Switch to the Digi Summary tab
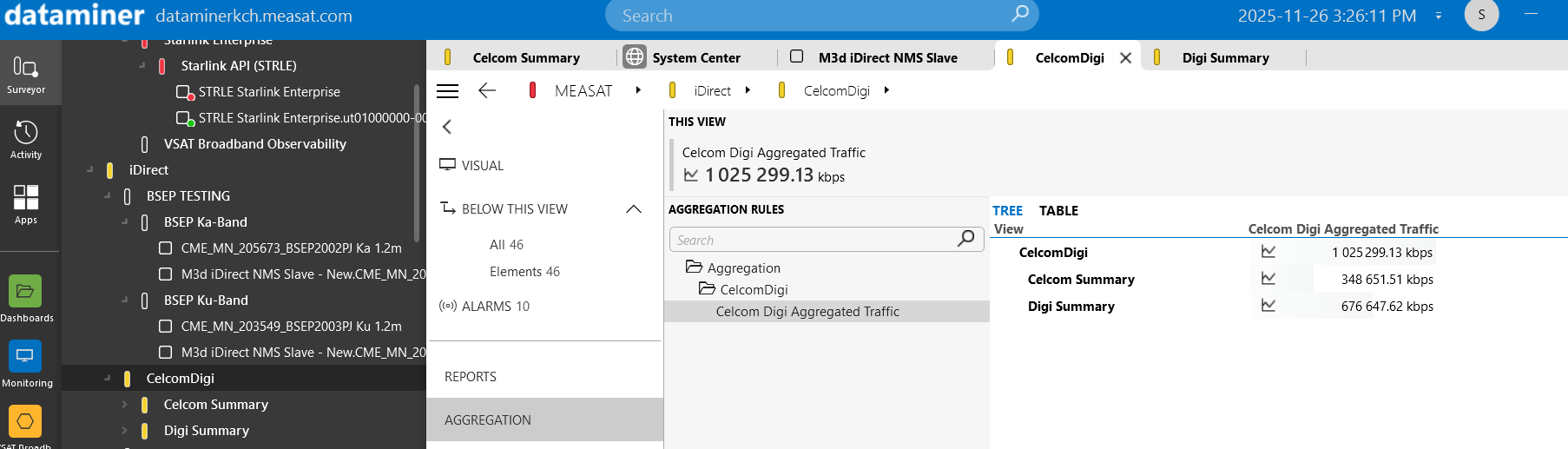This screenshot has height=449, width=1568. click(1224, 58)
